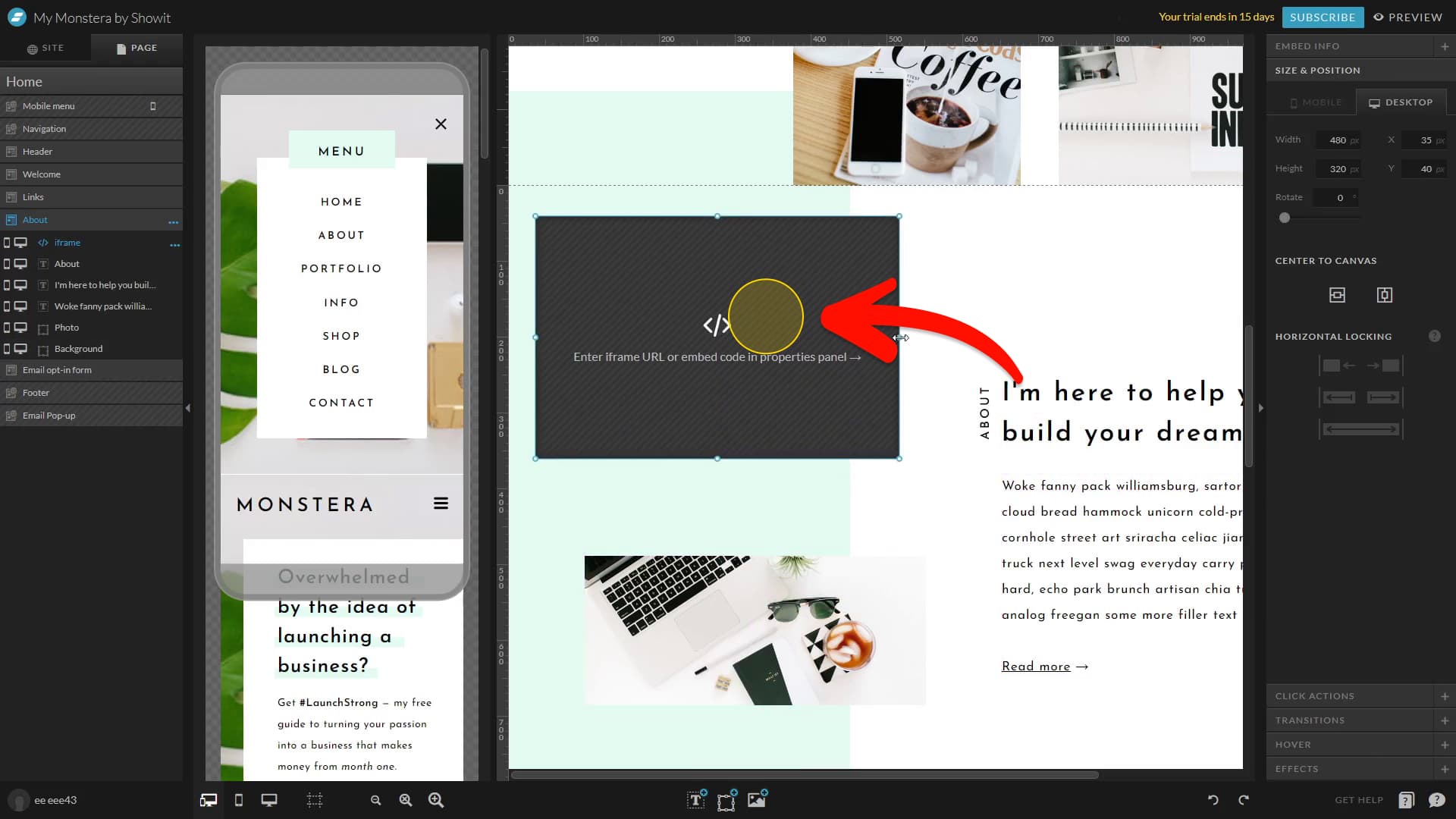Open the three-dot options for iframe layer
This screenshot has height=819, width=1456.
tap(175, 245)
